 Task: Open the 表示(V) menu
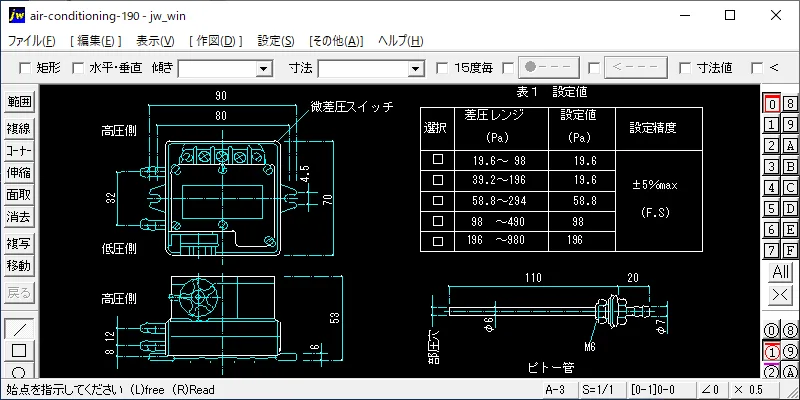click(155, 41)
